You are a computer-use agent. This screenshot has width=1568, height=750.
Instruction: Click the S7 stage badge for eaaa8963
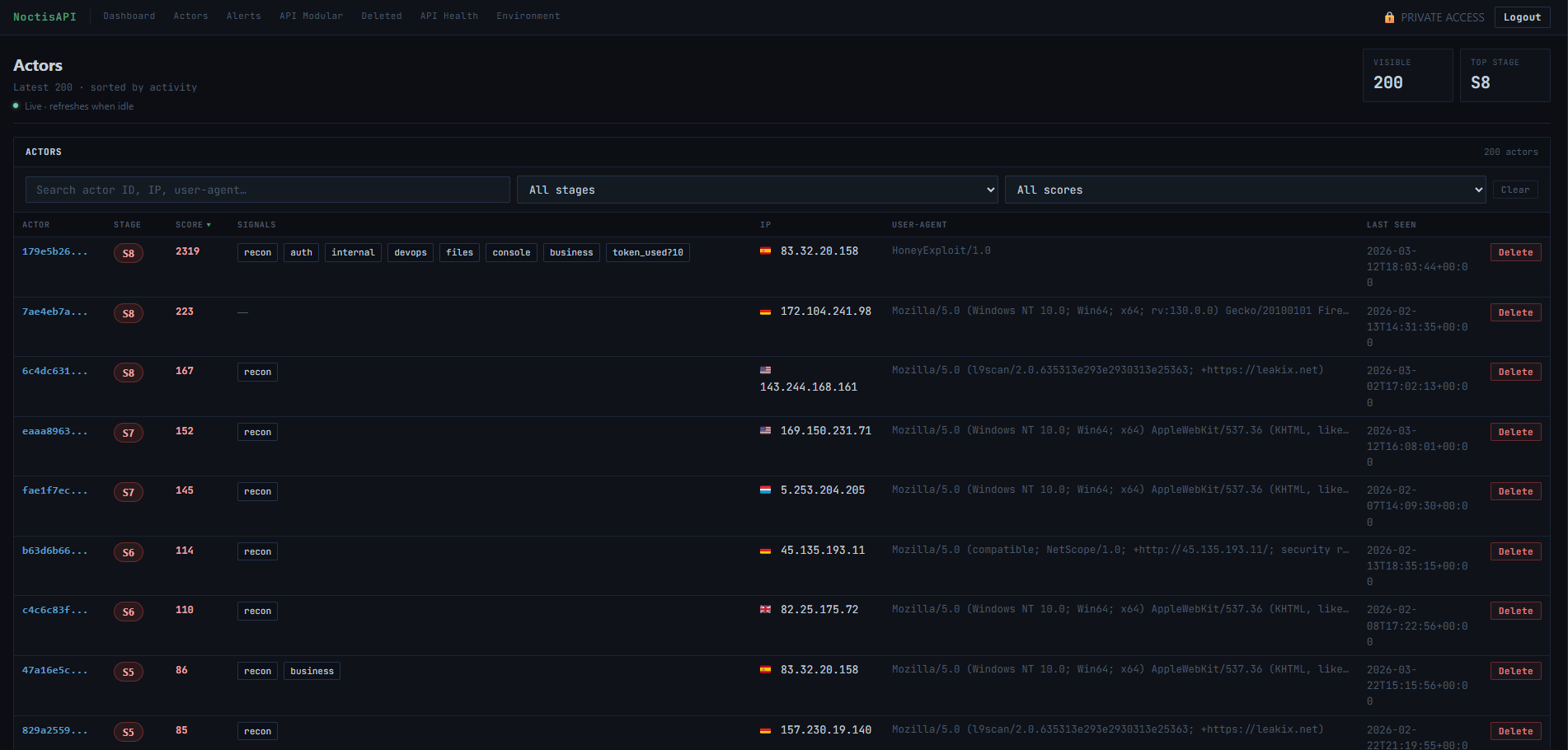pos(129,433)
